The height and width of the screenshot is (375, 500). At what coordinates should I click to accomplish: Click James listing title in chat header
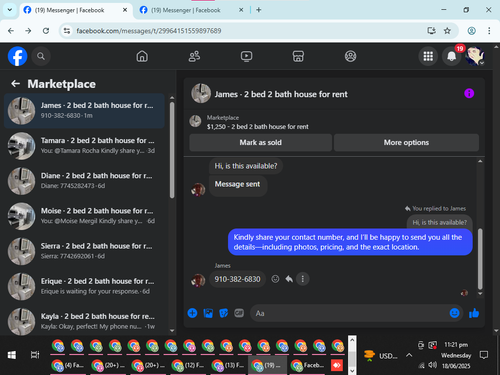click(x=281, y=94)
